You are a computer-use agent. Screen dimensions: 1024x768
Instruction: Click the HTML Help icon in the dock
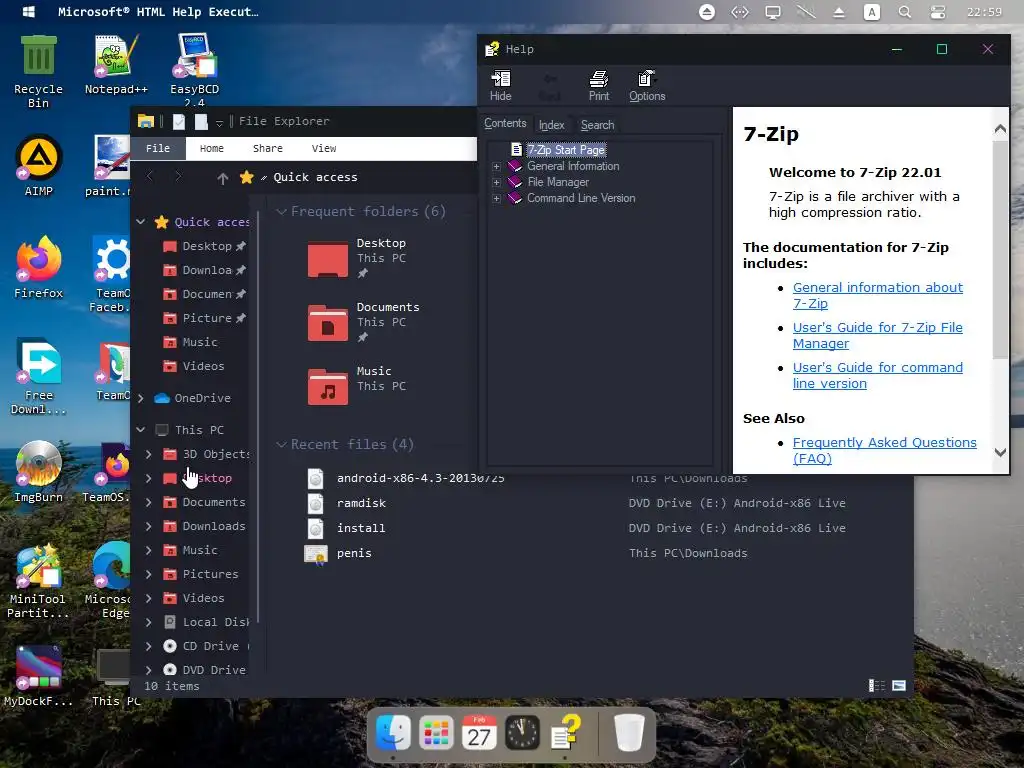566,732
